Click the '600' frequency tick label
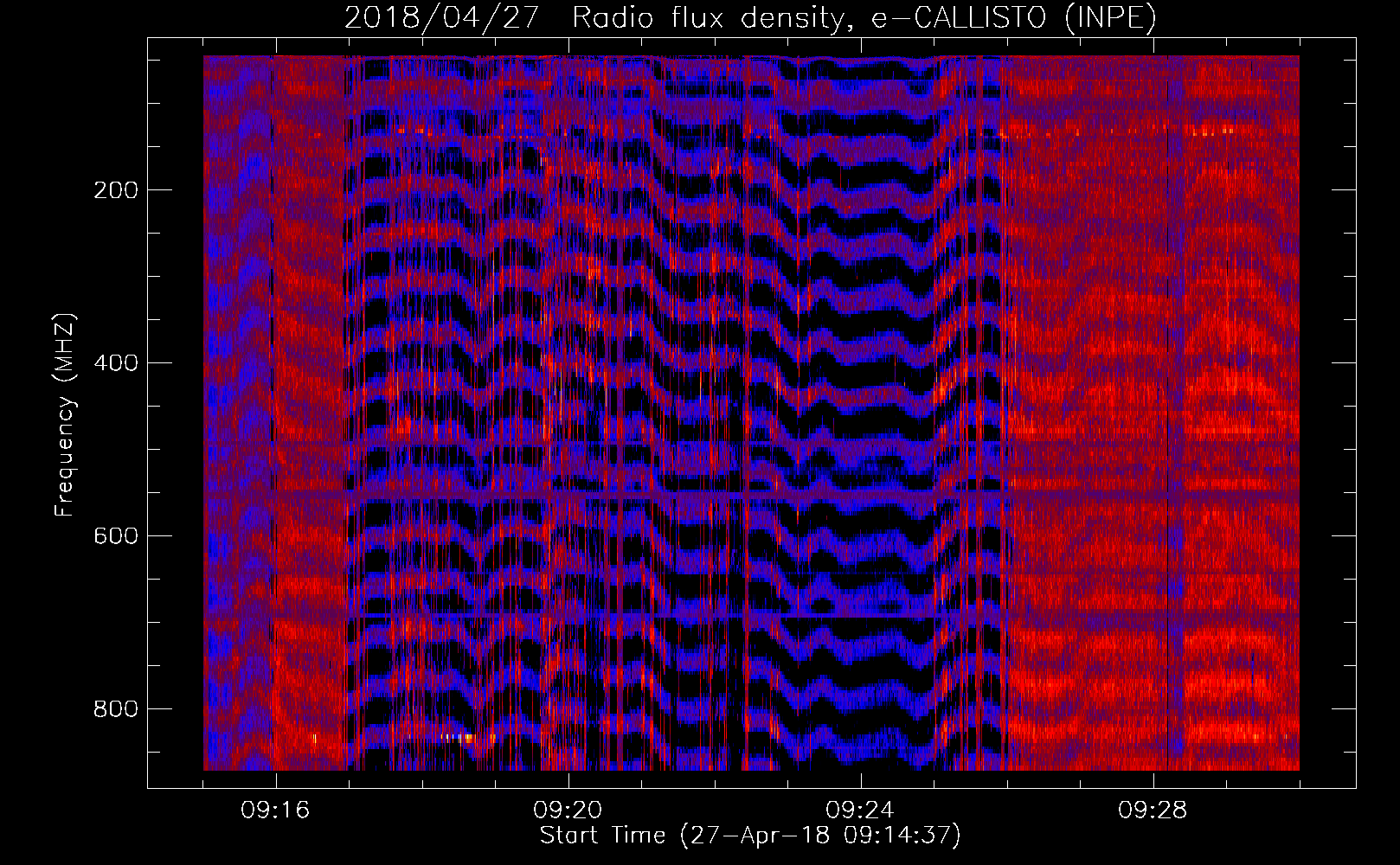 pyautogui.click(x=116, y=536)
